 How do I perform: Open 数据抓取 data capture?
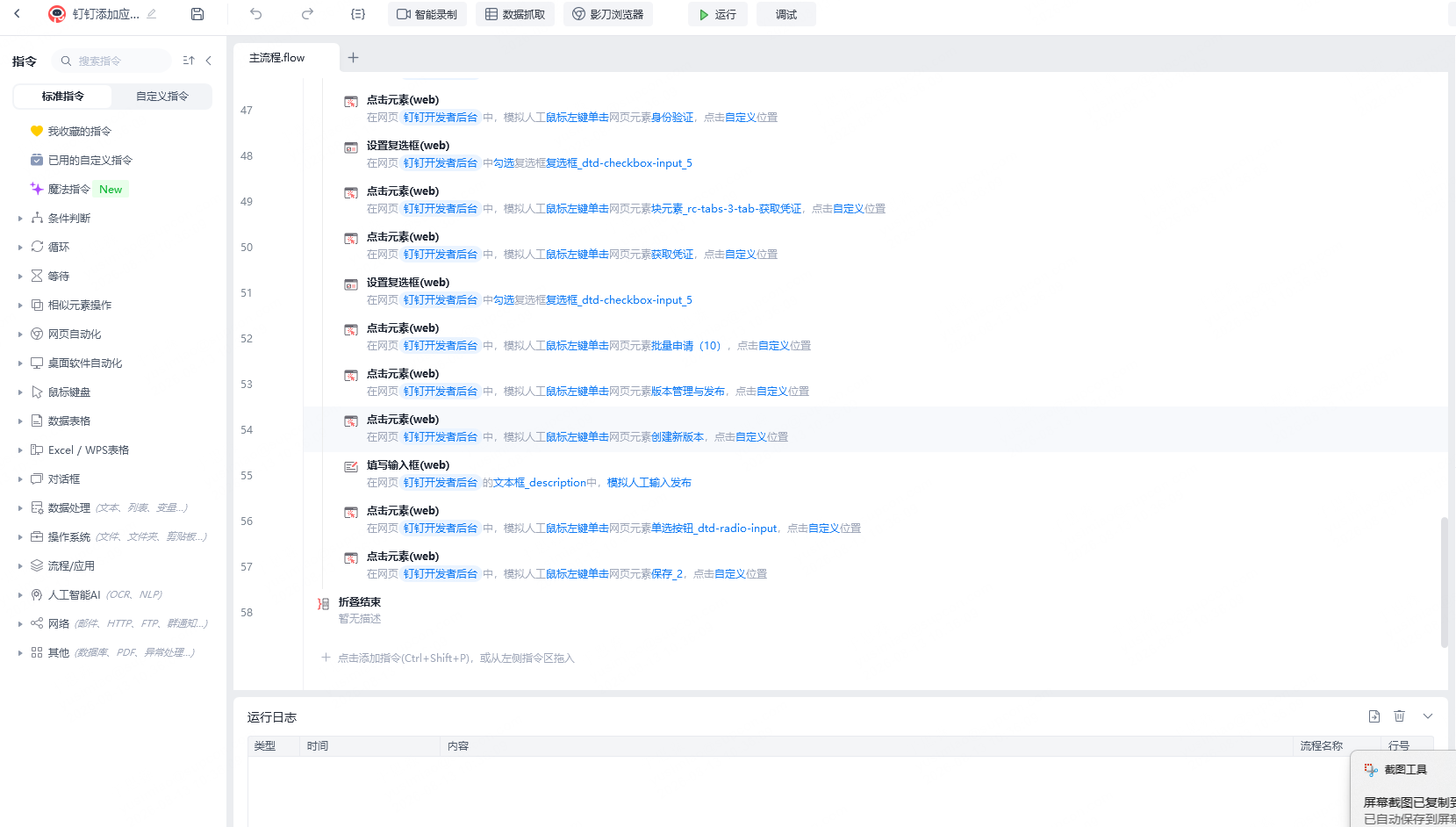(515, 14)
